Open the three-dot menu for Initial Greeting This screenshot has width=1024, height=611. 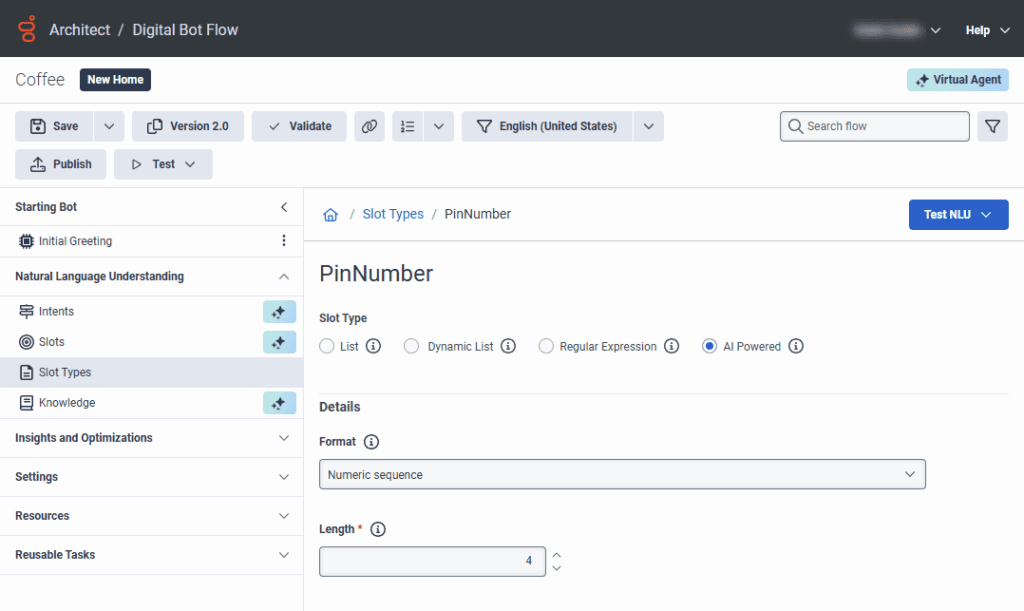(284, 241)
